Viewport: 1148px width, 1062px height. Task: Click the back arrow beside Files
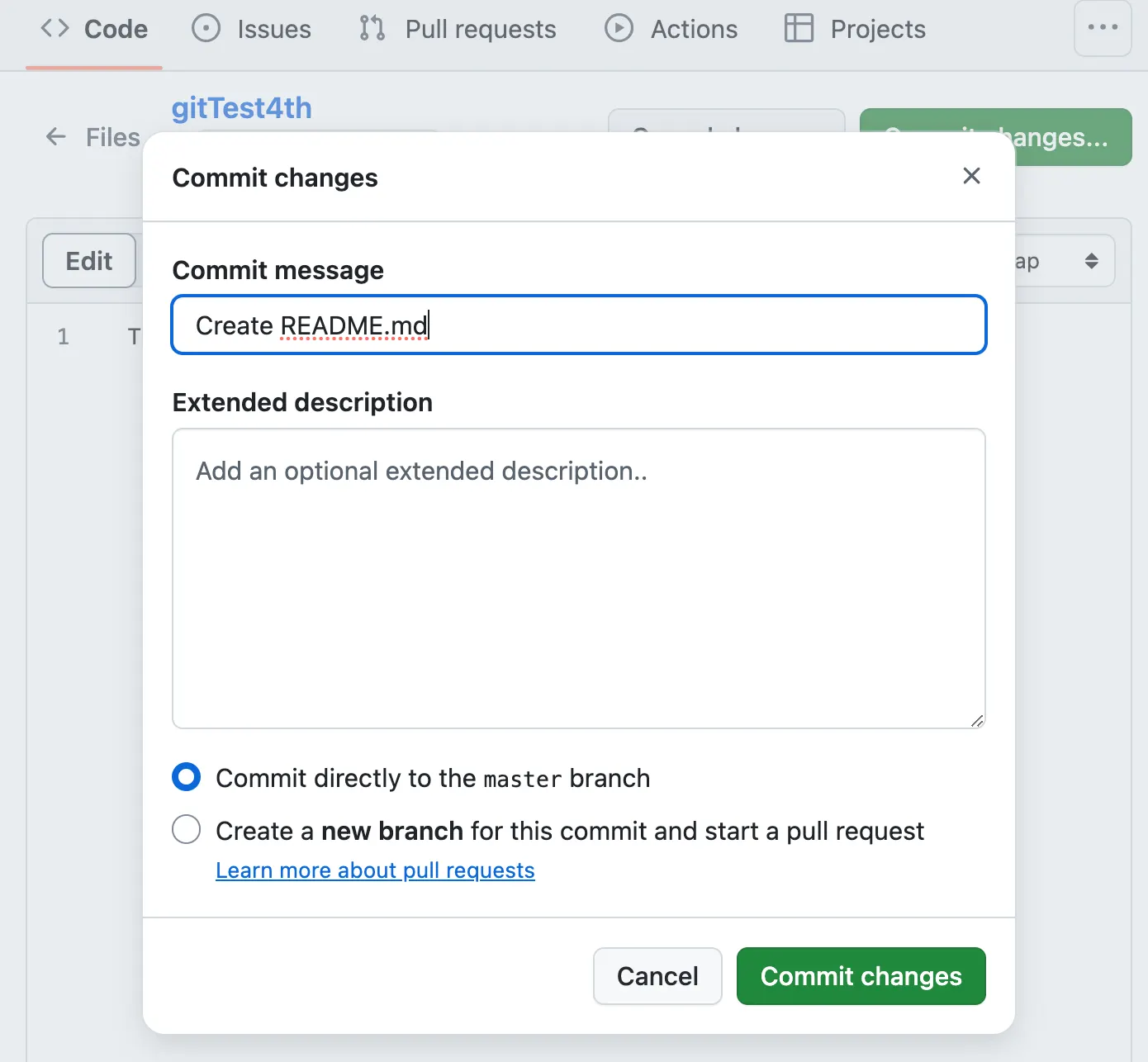click(55, 137)
